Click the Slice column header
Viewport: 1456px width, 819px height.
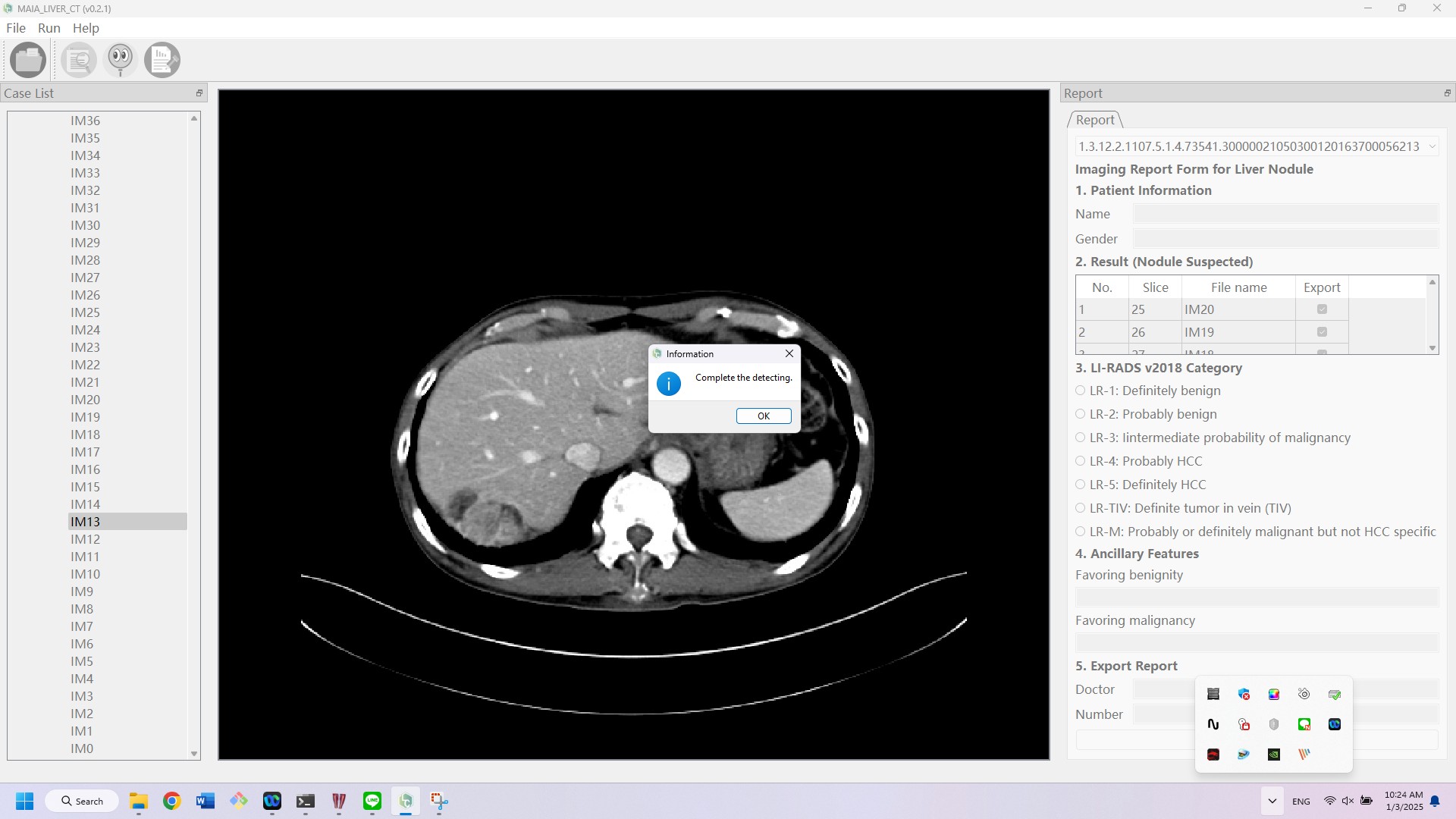[1155, 287]
